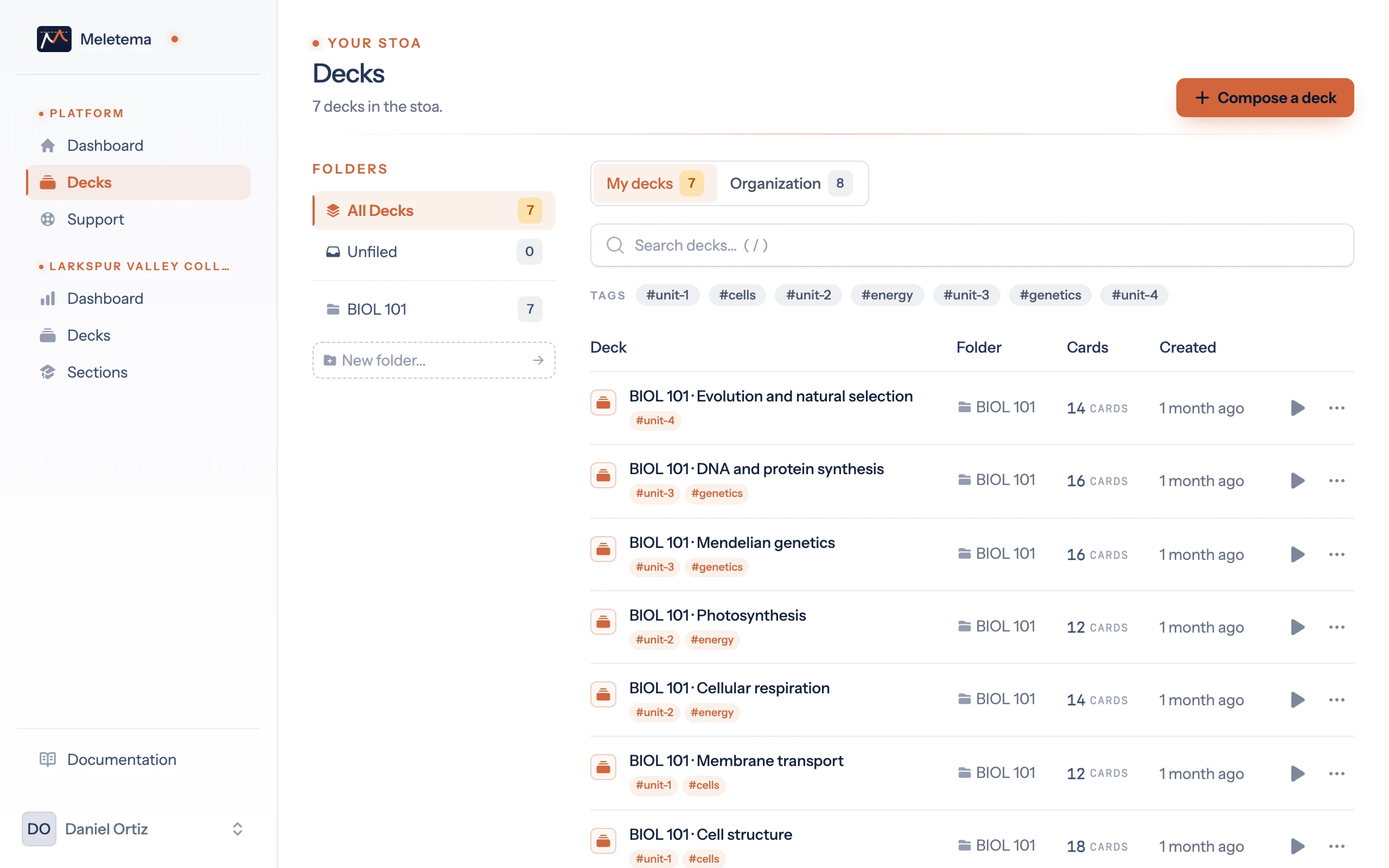
Task: Expand the Daniel Ortiz account switcher
Action: pyautogui.click(x=238, y=829)
